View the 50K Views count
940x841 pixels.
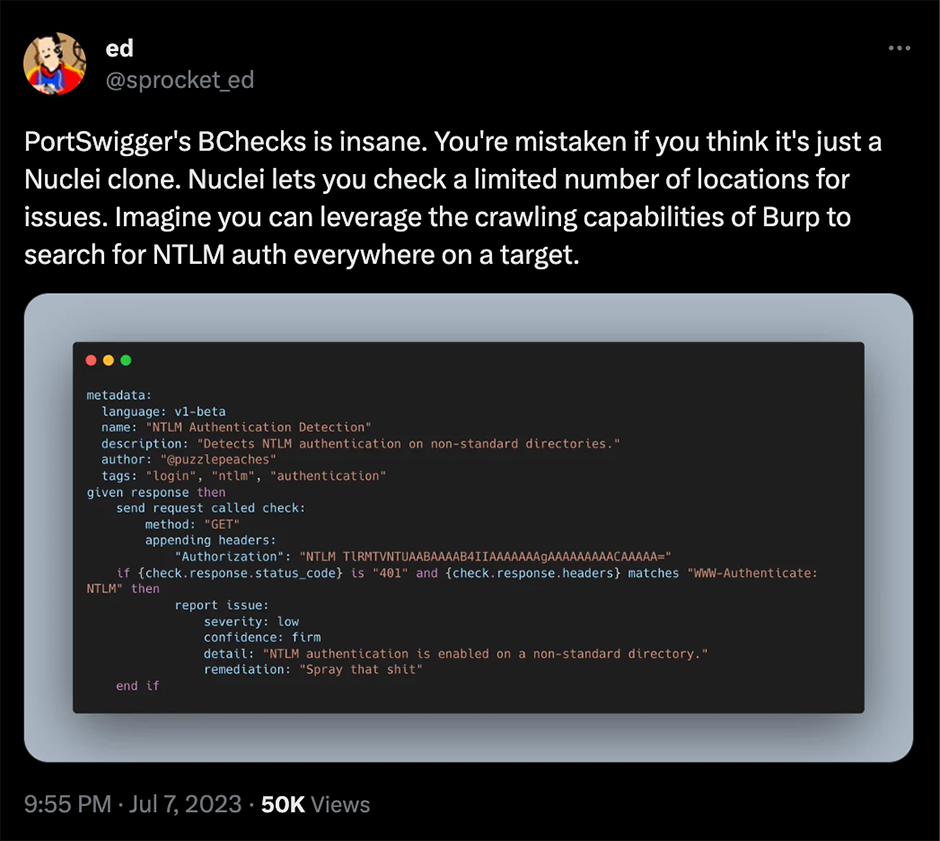[x=315, y=804]
